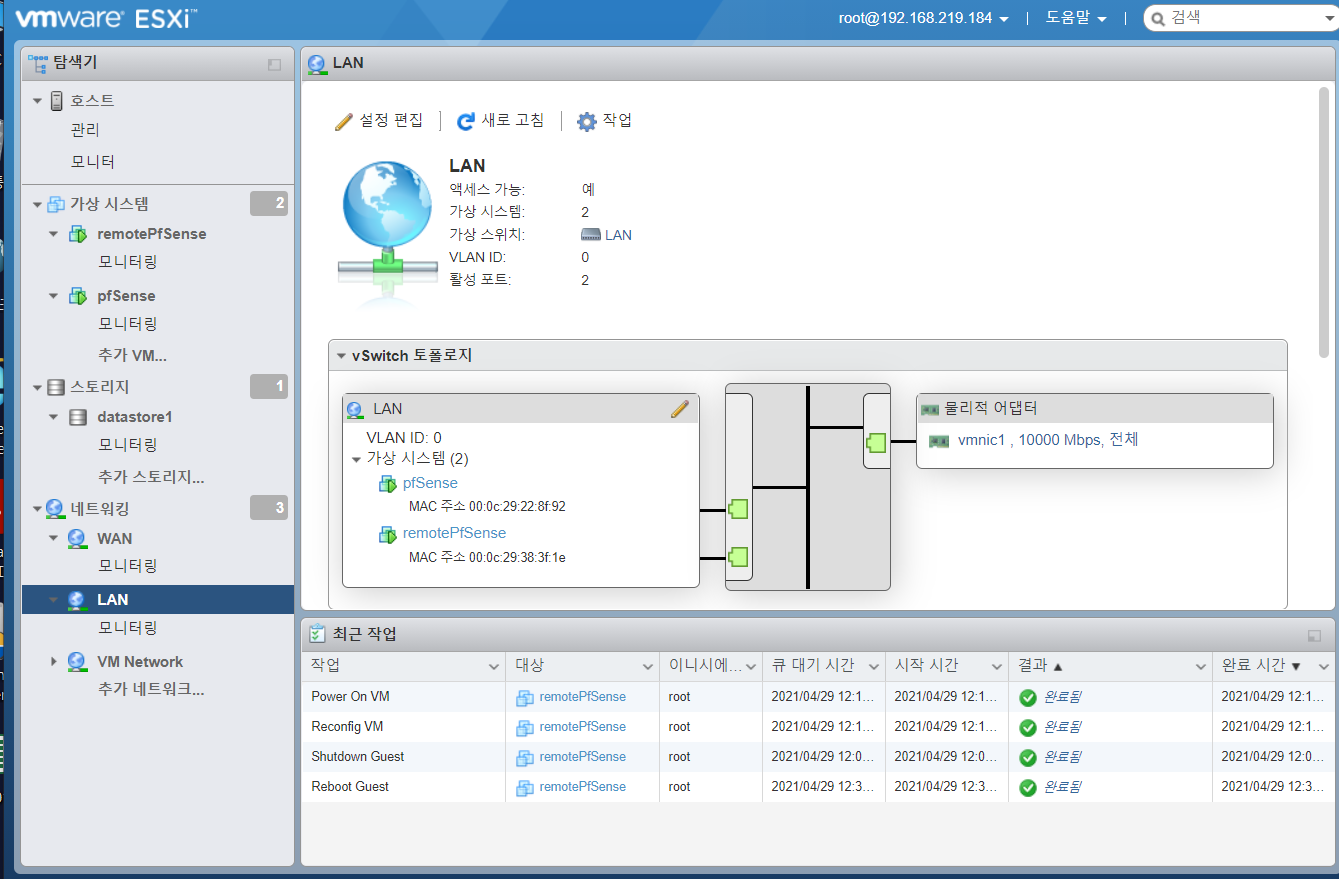Click the vSwitch icon next to LAN link
The image size is (1339, 879).
(591, 236)
